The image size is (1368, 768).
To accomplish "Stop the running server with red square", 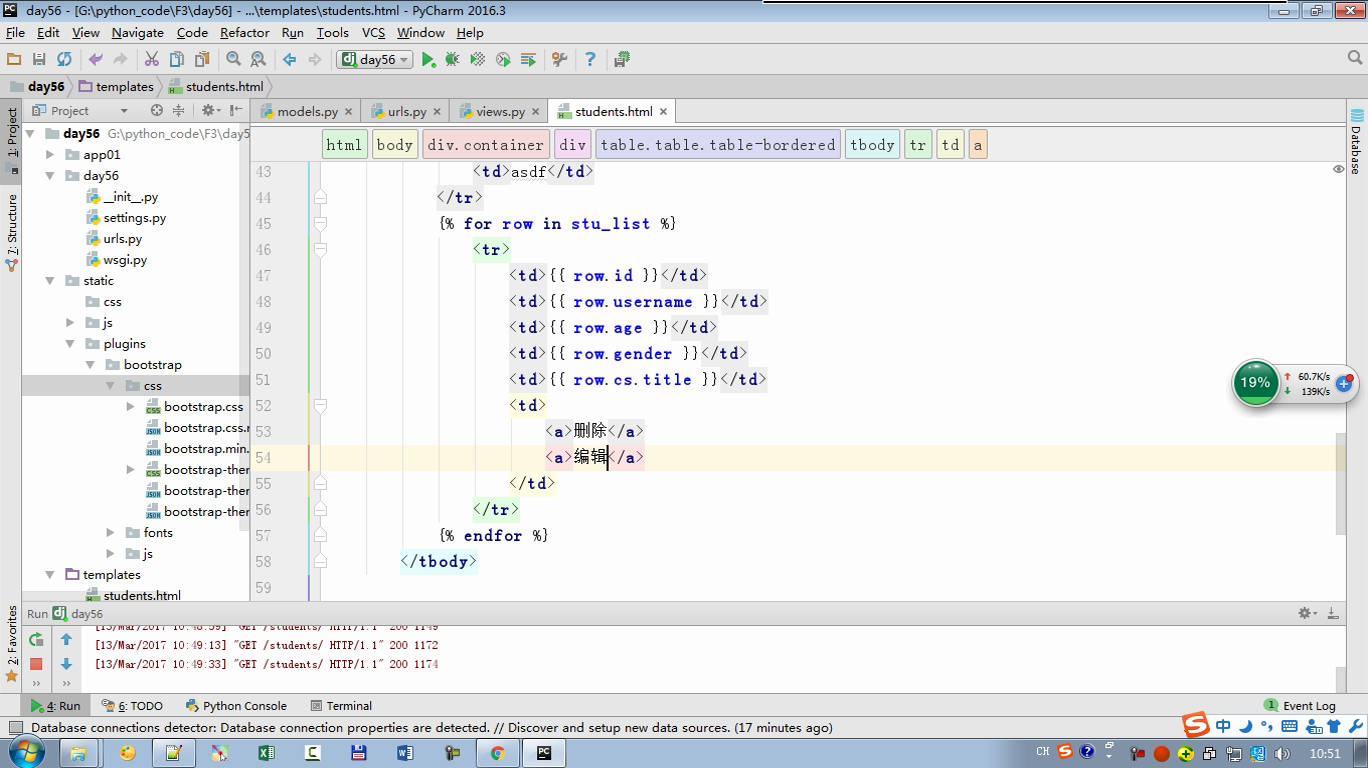I will (36, 664).
